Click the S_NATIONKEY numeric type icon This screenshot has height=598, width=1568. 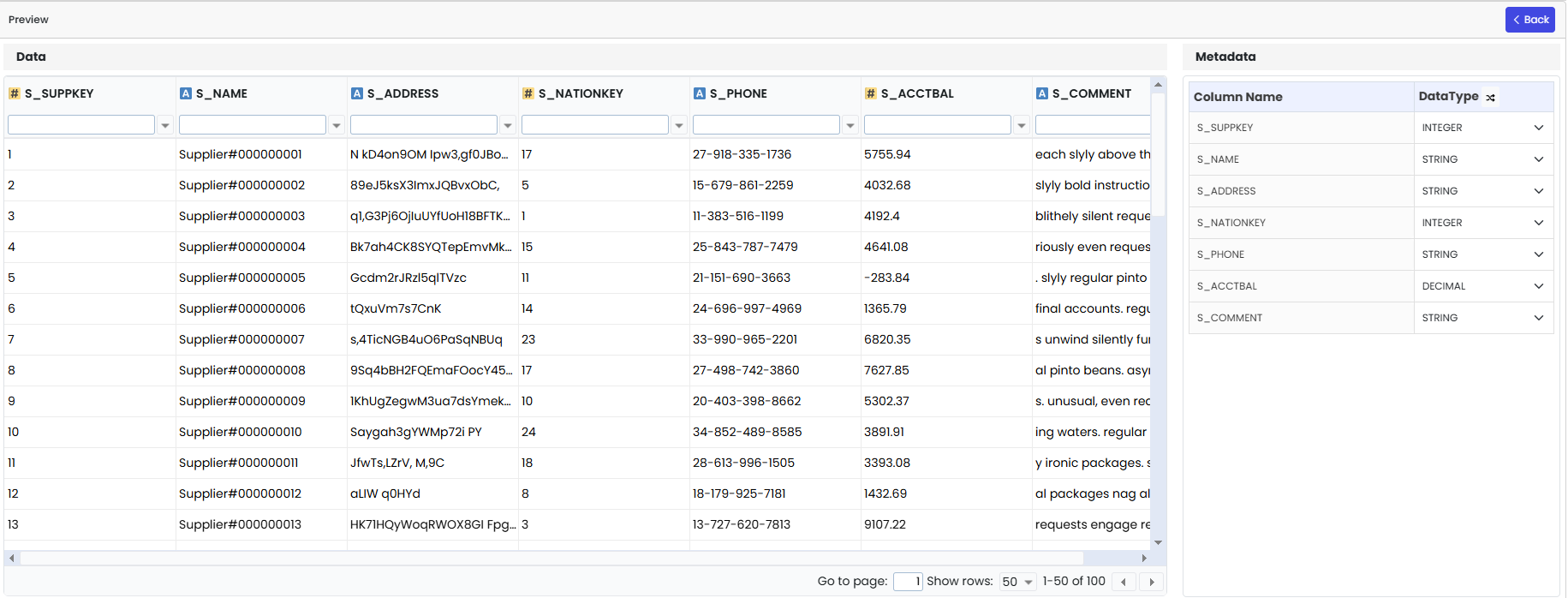coord(528,93)
